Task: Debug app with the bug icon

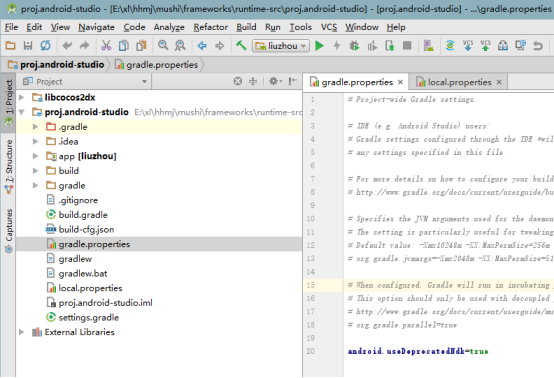Action: [354, 46]
